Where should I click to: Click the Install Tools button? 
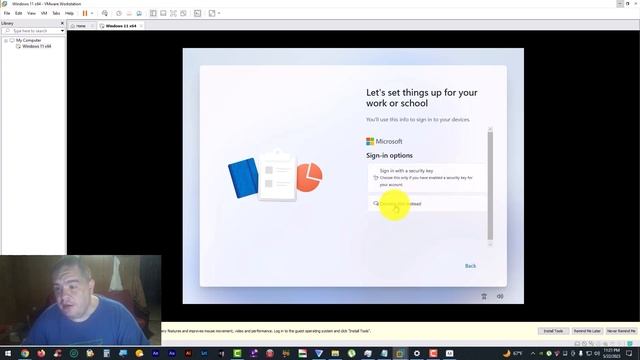(553, 331)
